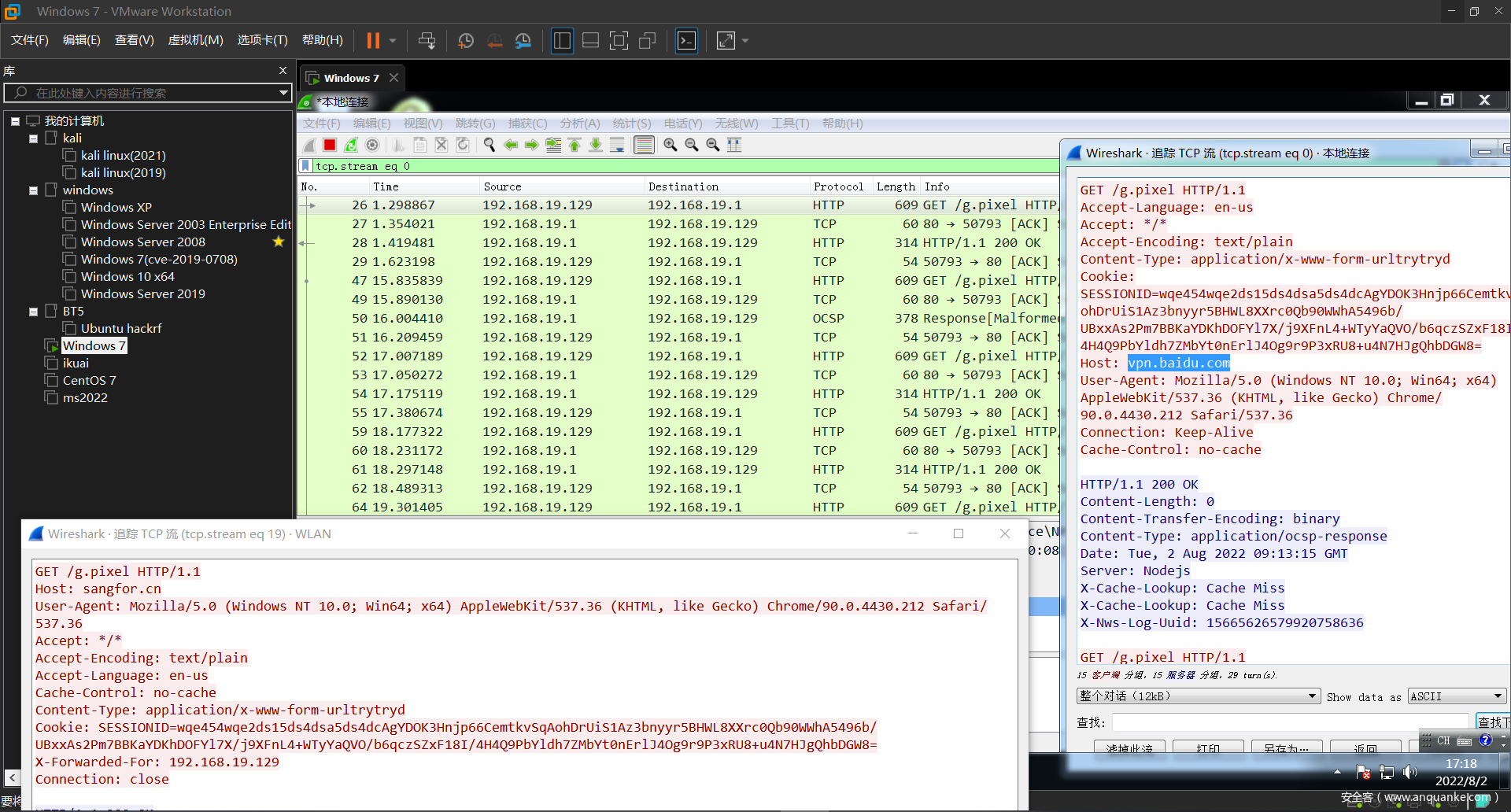Switch to the Windows 7 VM tab
Screen dimensions: 1511x812
click(351, 78)
